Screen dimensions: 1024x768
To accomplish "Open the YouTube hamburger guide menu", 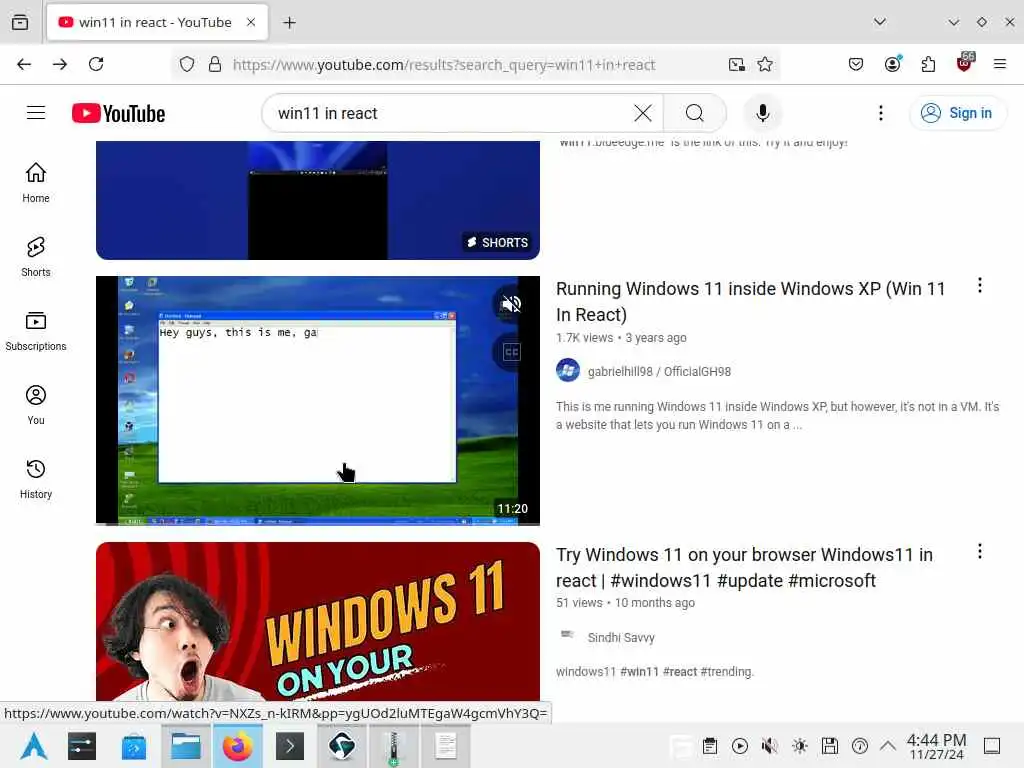I will (36, 113).
